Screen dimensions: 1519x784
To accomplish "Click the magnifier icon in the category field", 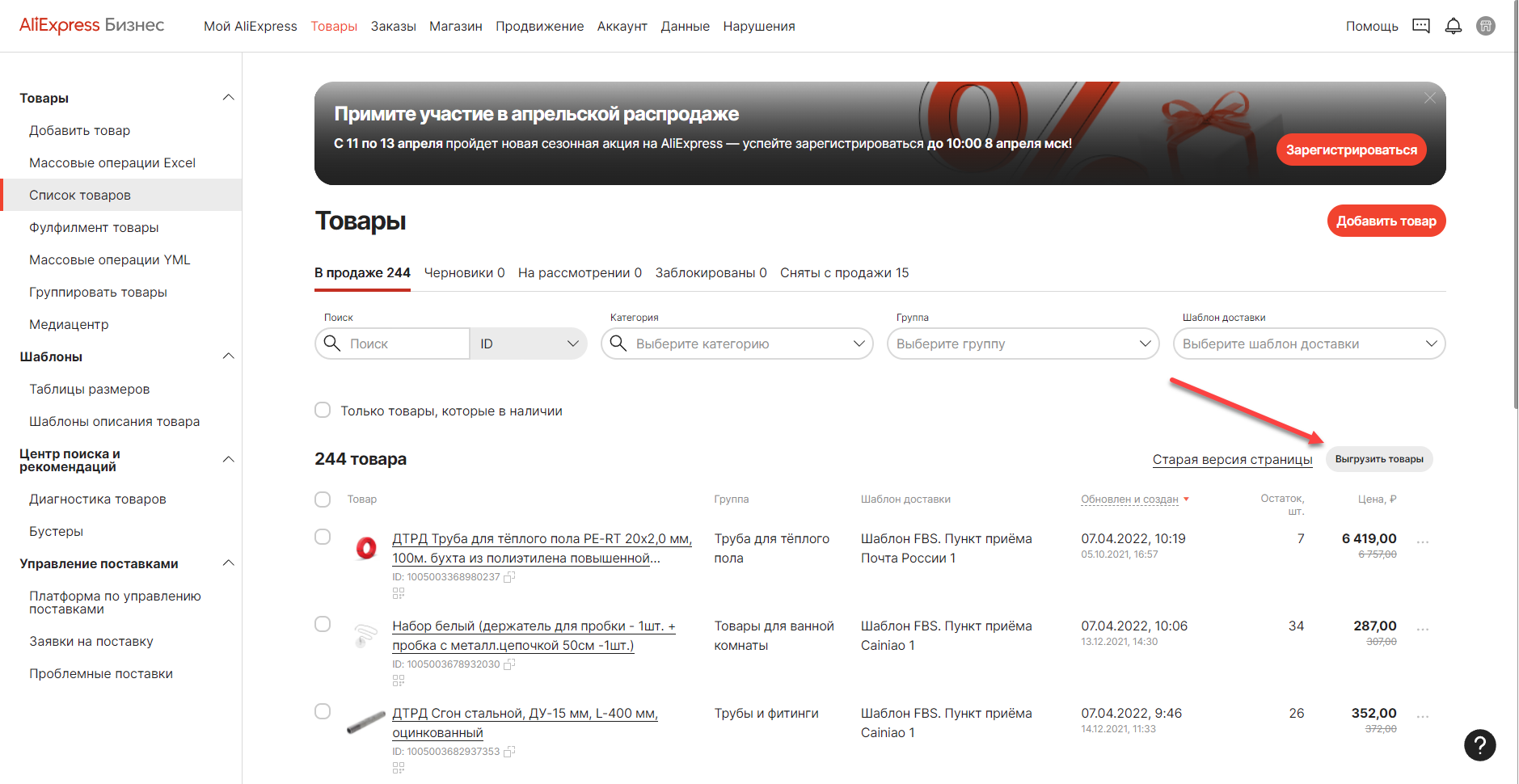I will (x=618, y=344).
